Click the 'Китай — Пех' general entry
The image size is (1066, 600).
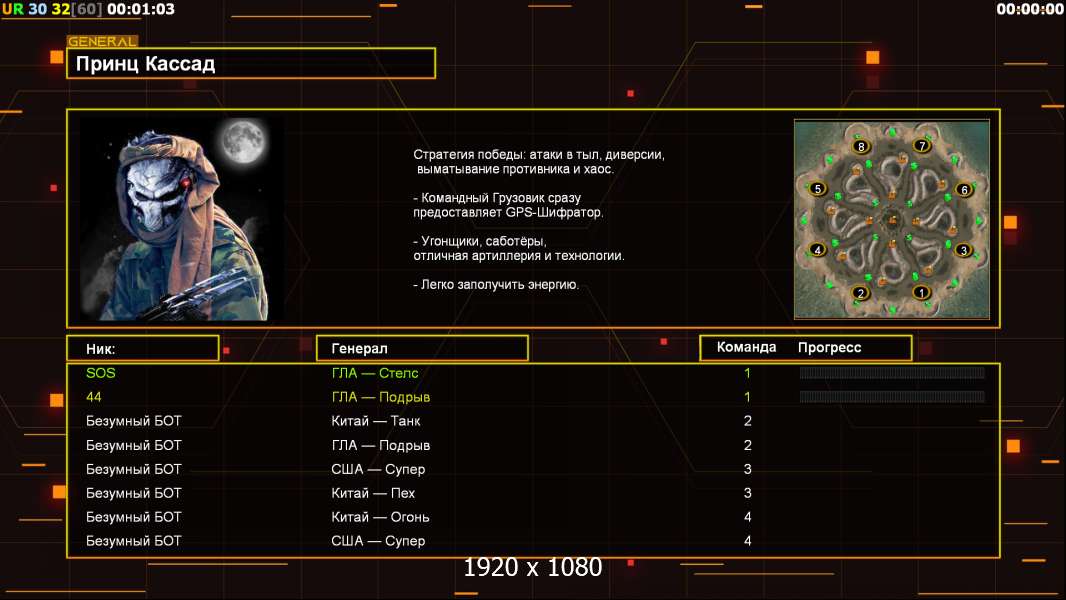tap(373, 493)
